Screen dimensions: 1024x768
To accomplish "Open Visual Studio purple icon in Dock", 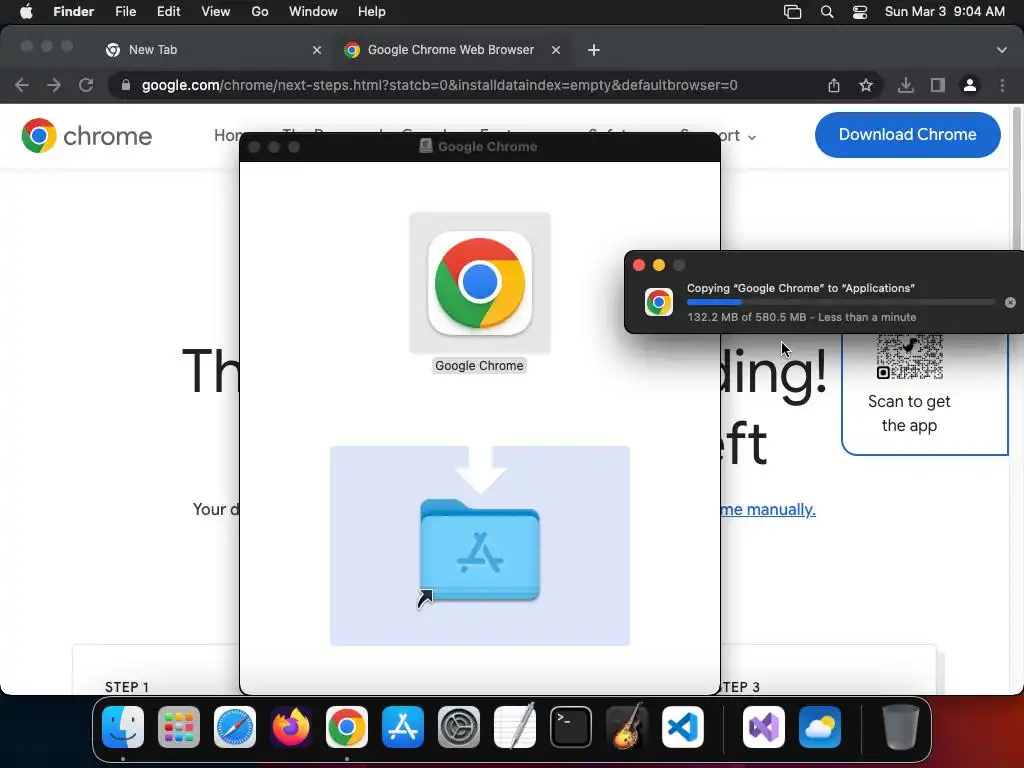I will click(x=764, y=727).
